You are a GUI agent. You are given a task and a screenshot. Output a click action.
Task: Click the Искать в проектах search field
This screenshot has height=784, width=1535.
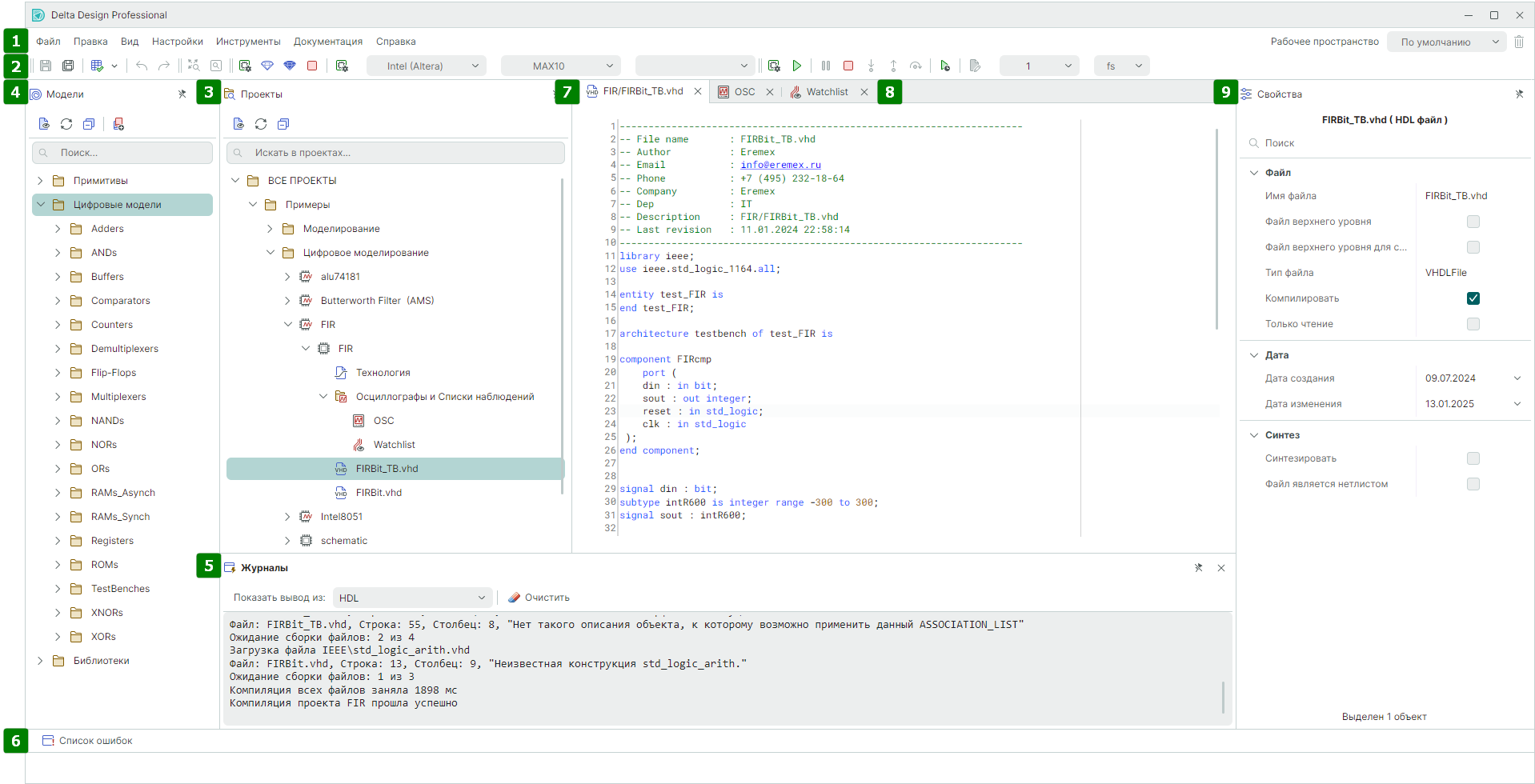click(396, 153)
